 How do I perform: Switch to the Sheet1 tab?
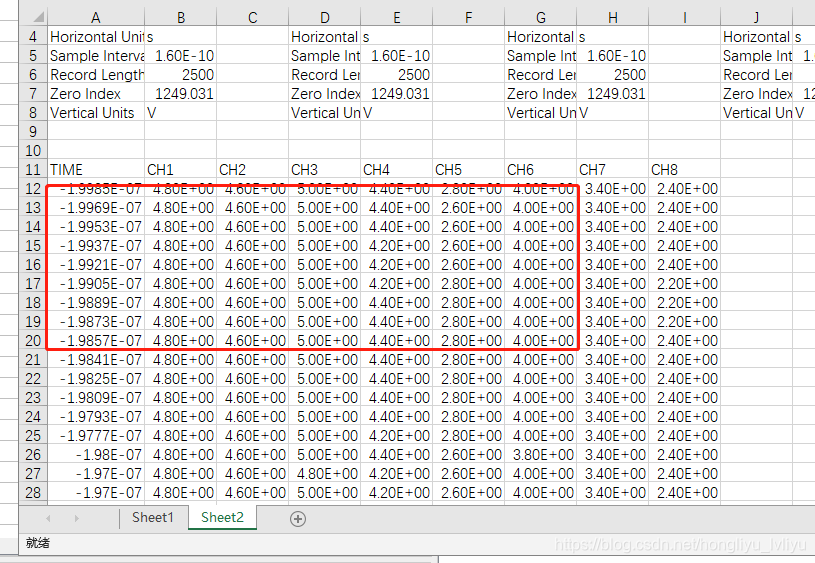point(152,517)
